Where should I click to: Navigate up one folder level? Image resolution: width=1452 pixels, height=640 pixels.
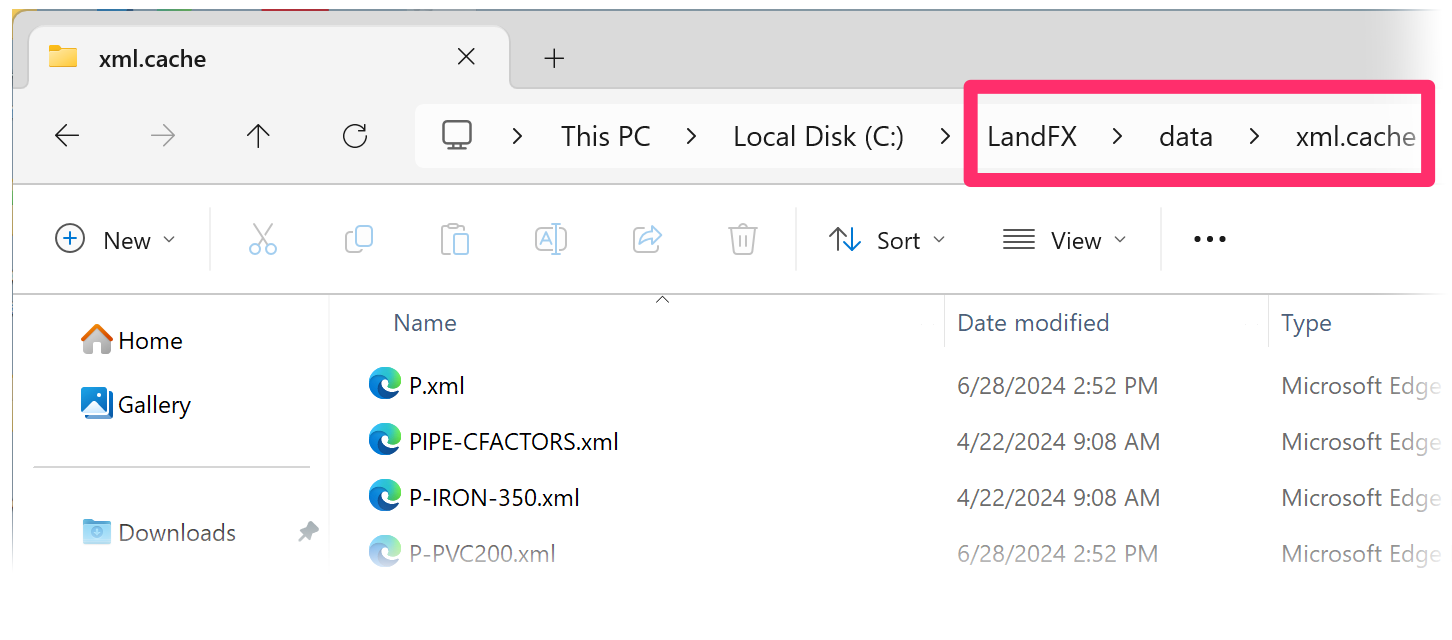(259, 136)
